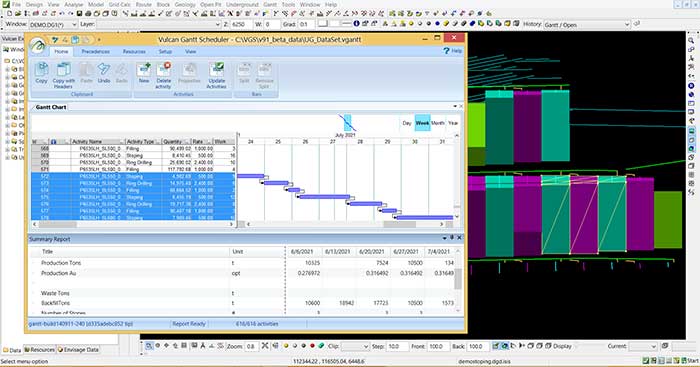Toggle the pin on Summary Report panel
The width and height of the screenshot is (700, 367).
[452, 238]
